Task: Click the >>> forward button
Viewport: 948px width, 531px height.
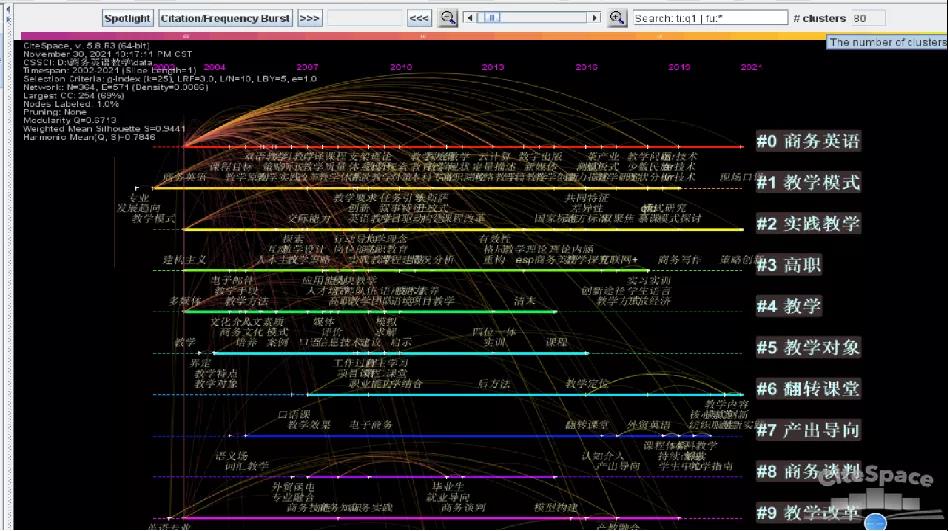Action: 310,18
